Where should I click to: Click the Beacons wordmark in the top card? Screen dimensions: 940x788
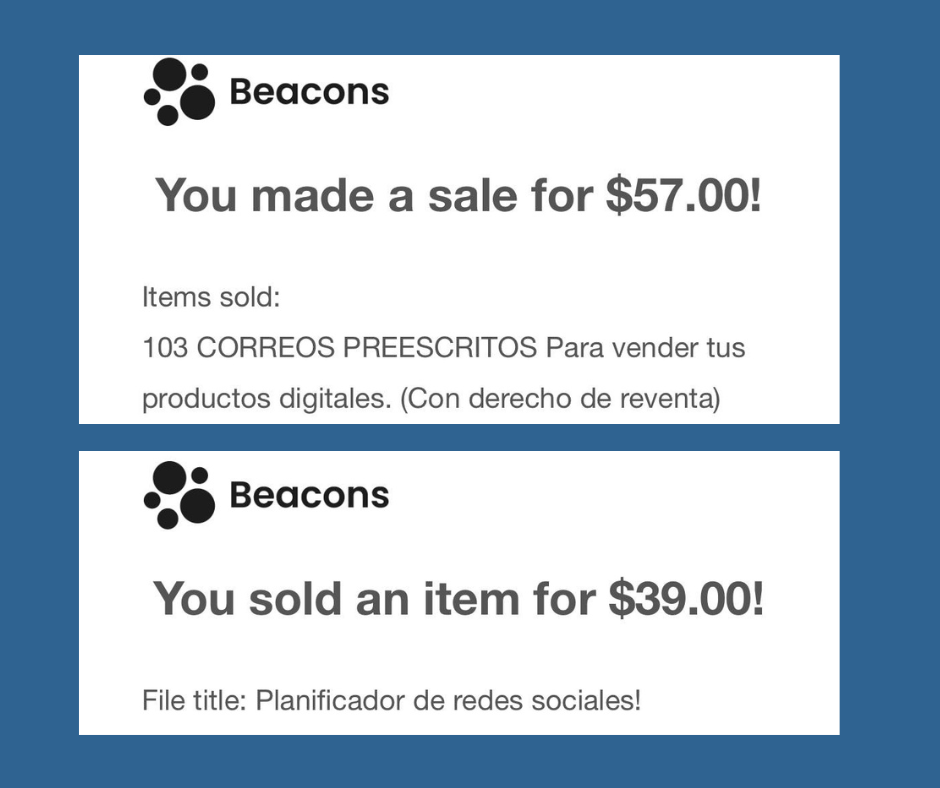[309, 92]
